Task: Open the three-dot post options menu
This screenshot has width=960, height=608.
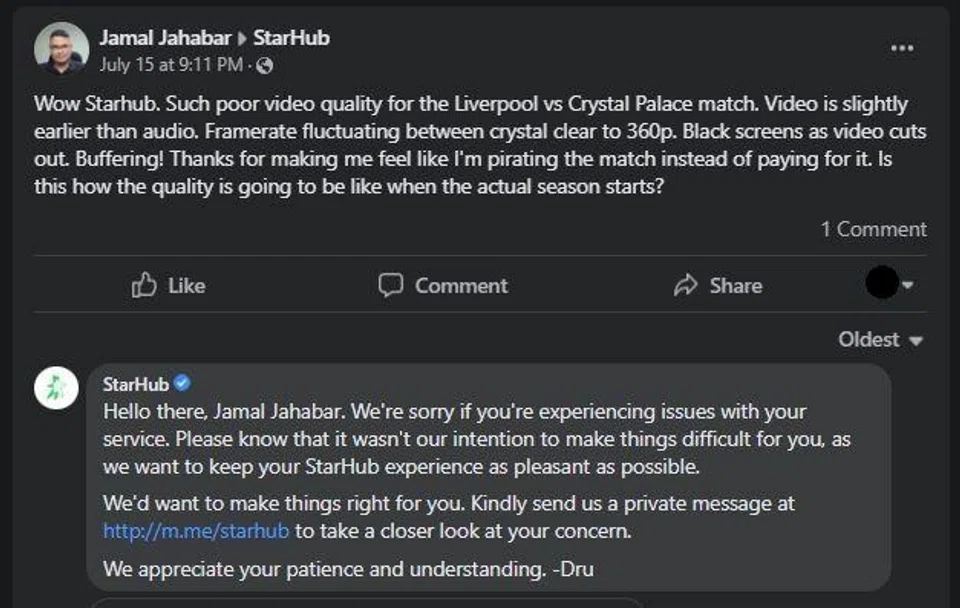Action: pos(902,49)
